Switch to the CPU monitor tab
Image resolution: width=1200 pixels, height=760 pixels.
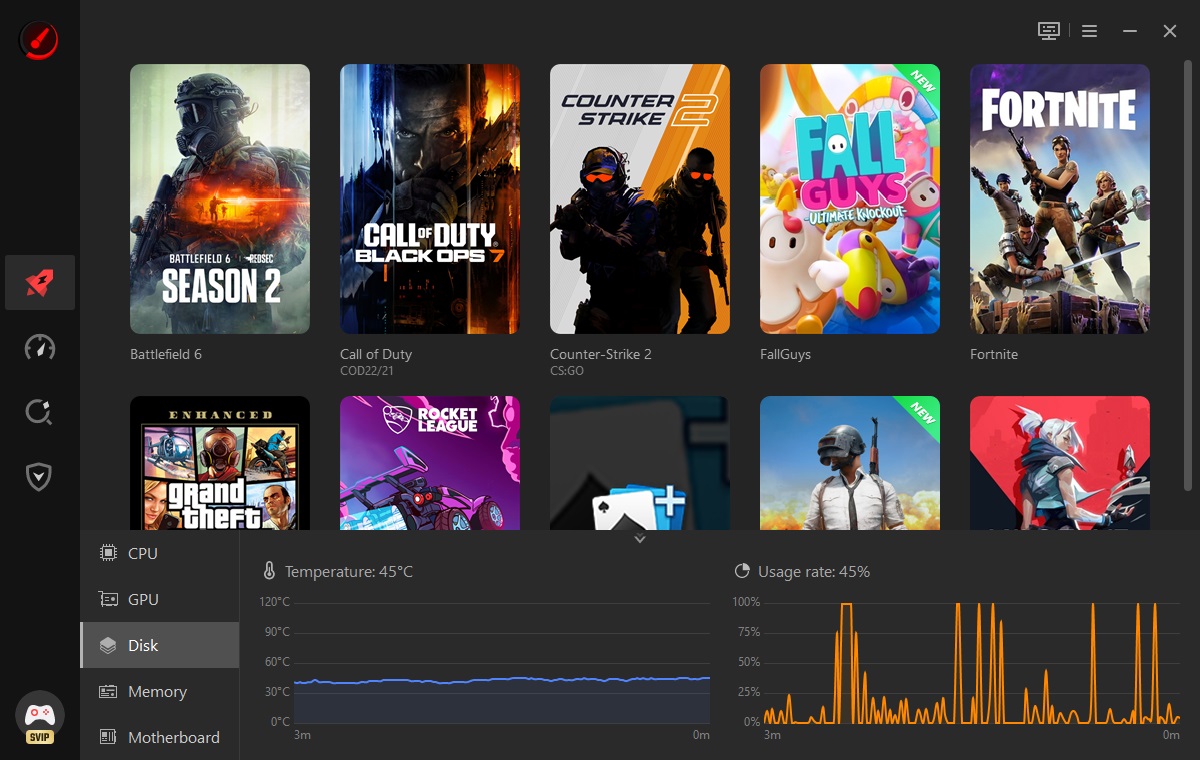coord(160,553)
